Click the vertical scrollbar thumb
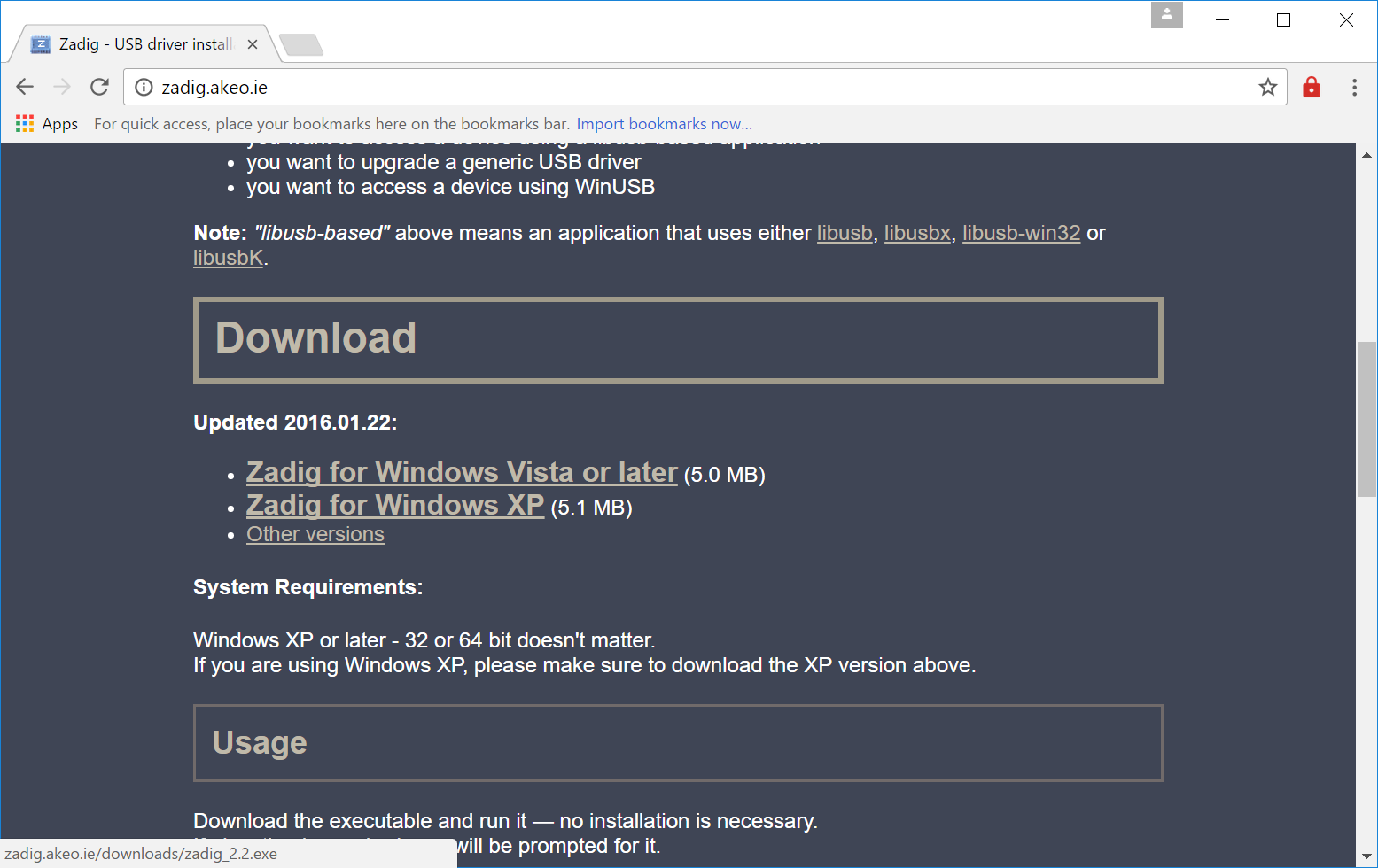1378x868 pixels. (1366, 419)
